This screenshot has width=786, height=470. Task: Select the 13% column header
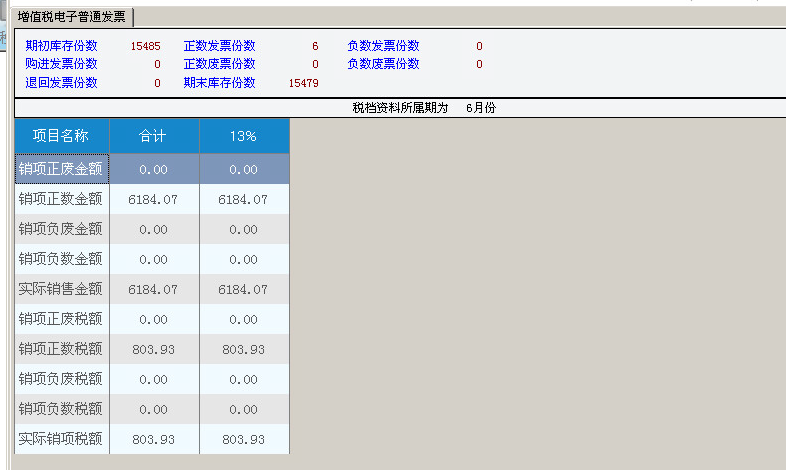click(x=243, y=136)
